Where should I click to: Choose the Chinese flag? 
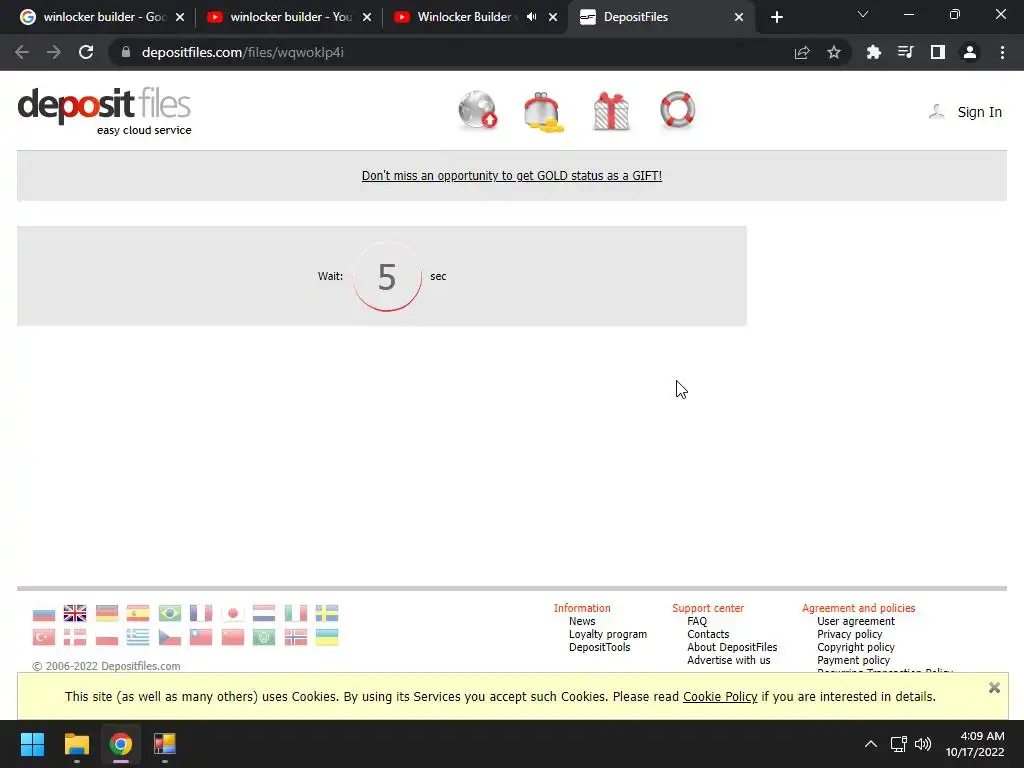click(232, 637)
